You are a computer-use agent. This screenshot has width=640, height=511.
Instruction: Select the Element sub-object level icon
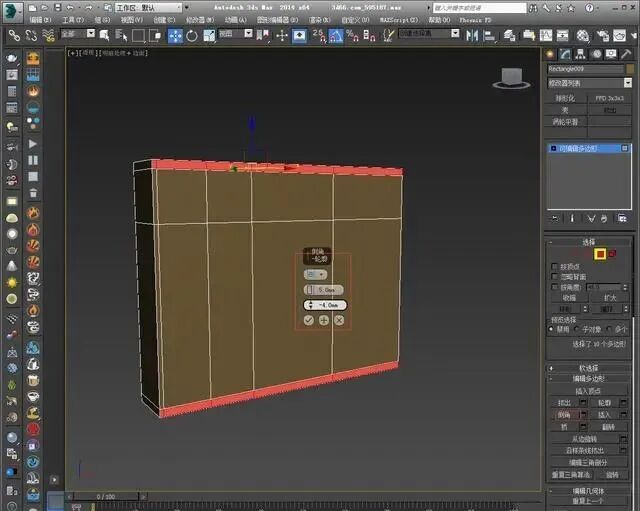(x=612, y=254)
